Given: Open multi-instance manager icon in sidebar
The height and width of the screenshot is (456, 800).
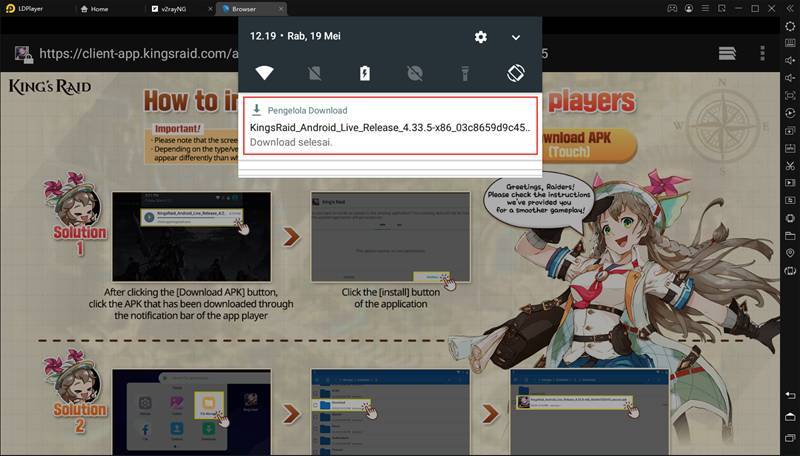Looking at the screenshot, I should point(790,131).
